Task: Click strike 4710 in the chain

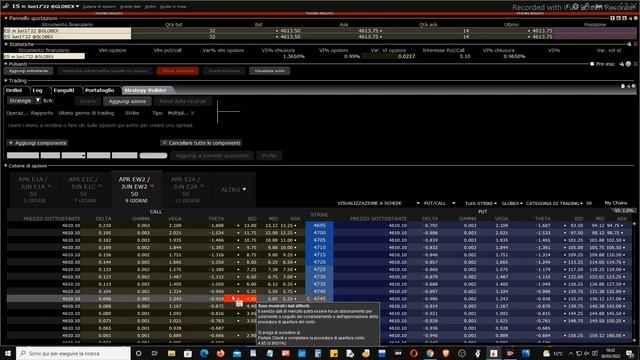Action: click(319, 247)
